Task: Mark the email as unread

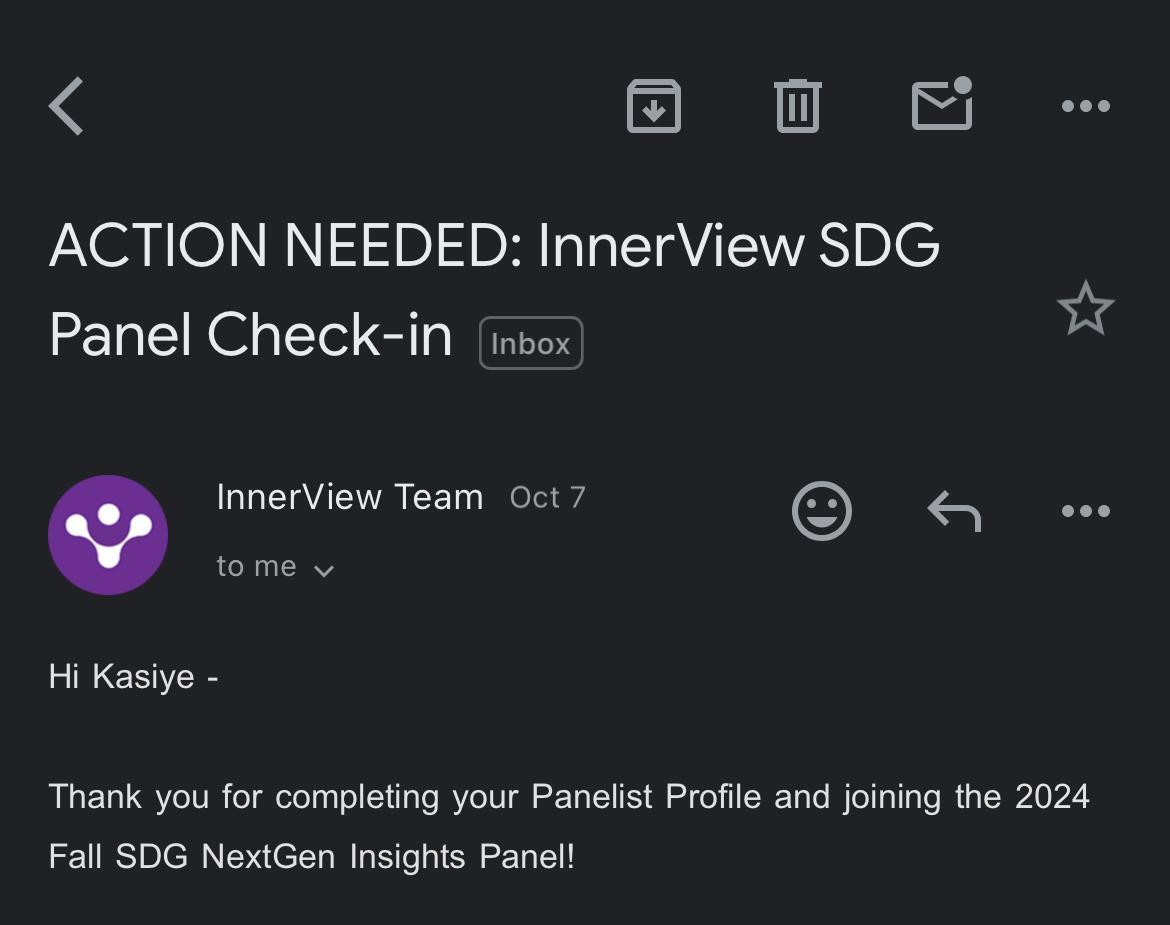Action: (942, 104)
